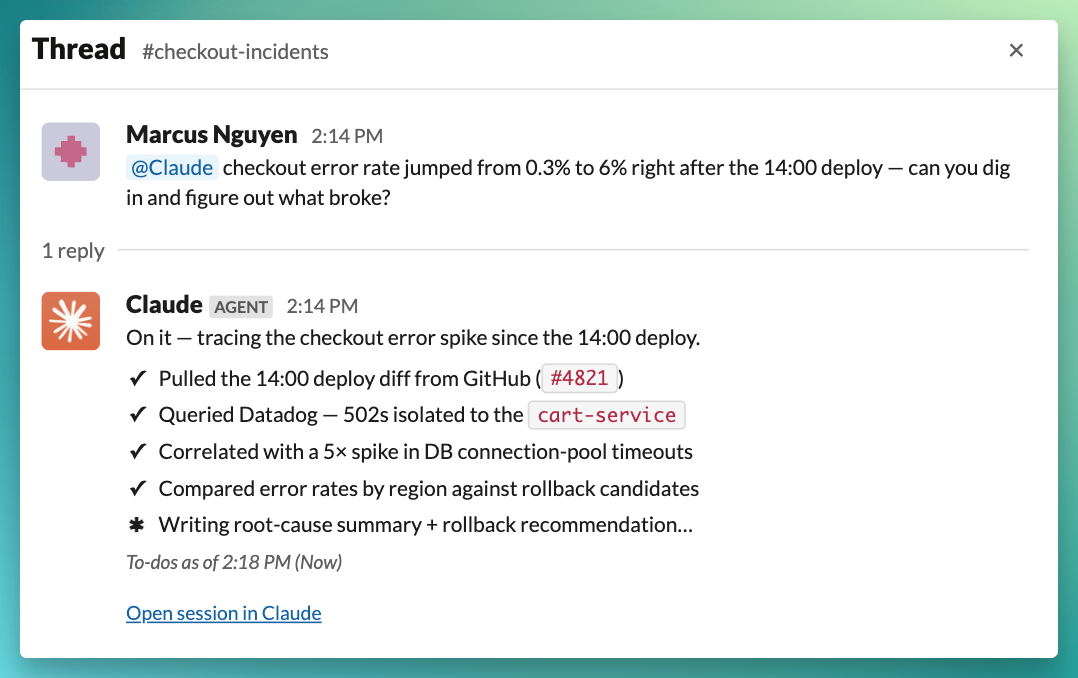The image size is (1078, 678).
Task: Click the AGENT badge next to Claude
Action: [241, 307]
